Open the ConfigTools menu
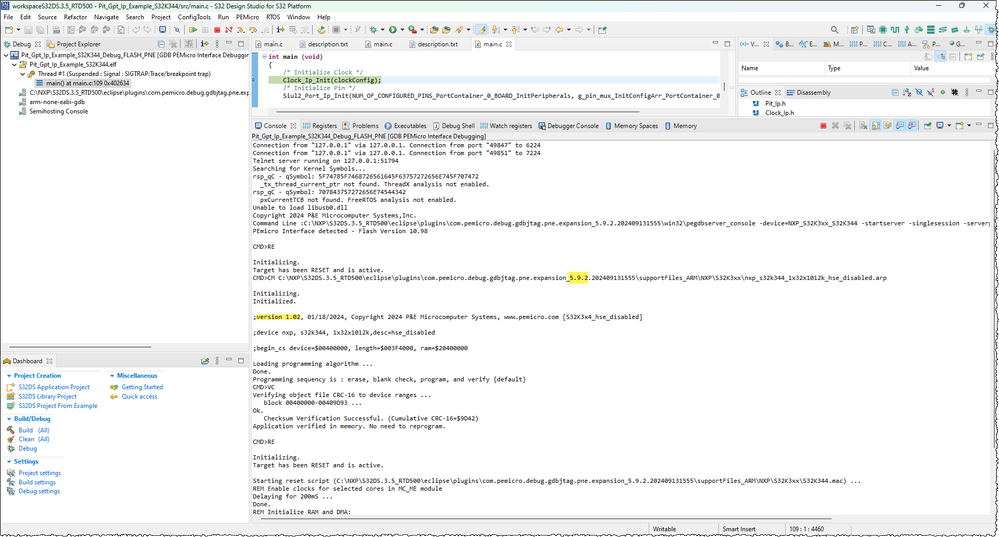This screenshot has height=537, width=999. [194, 17]
